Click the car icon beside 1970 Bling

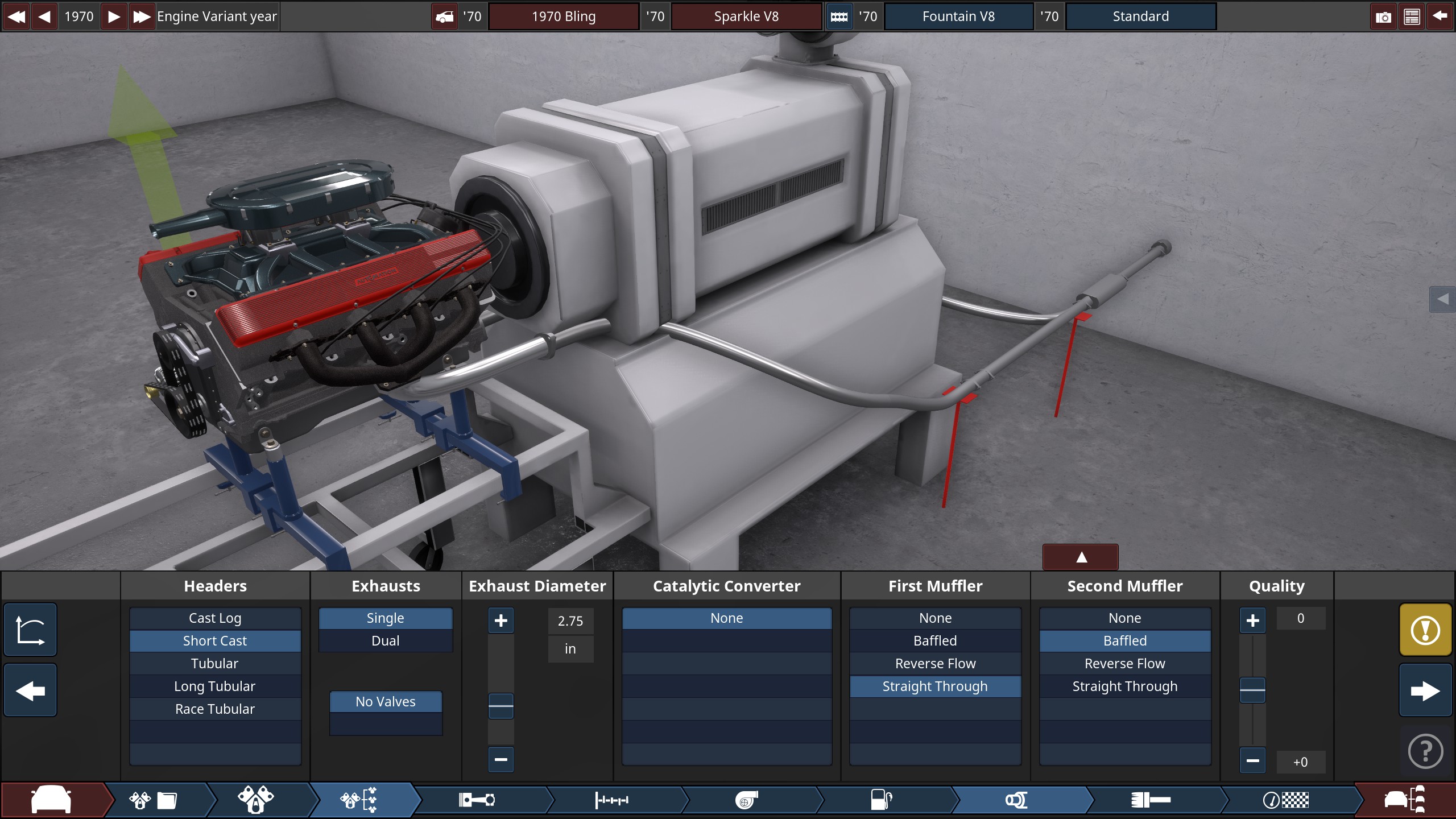[x=444, y=16]
